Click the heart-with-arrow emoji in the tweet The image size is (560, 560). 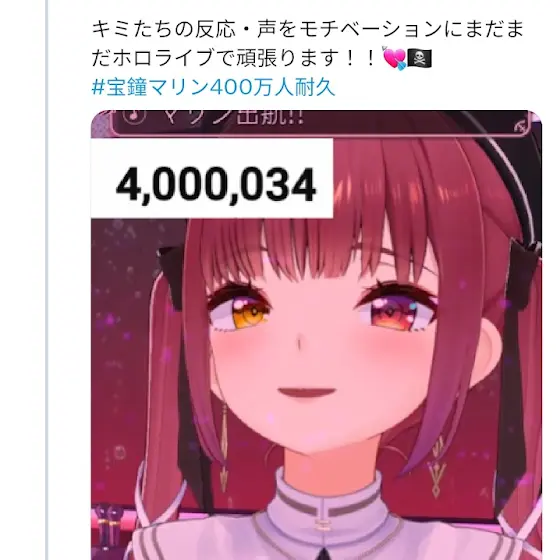394,58
